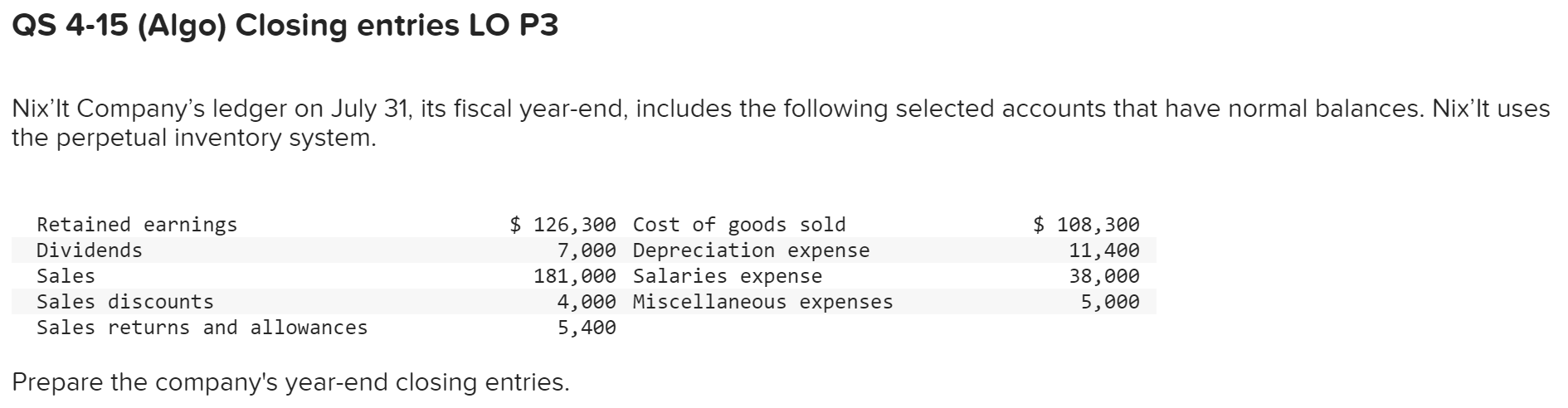The height and width of the screenshot is (408, 1568).
Task: Click the 5,400 returns and allowances amount
Action: [587, 328]
